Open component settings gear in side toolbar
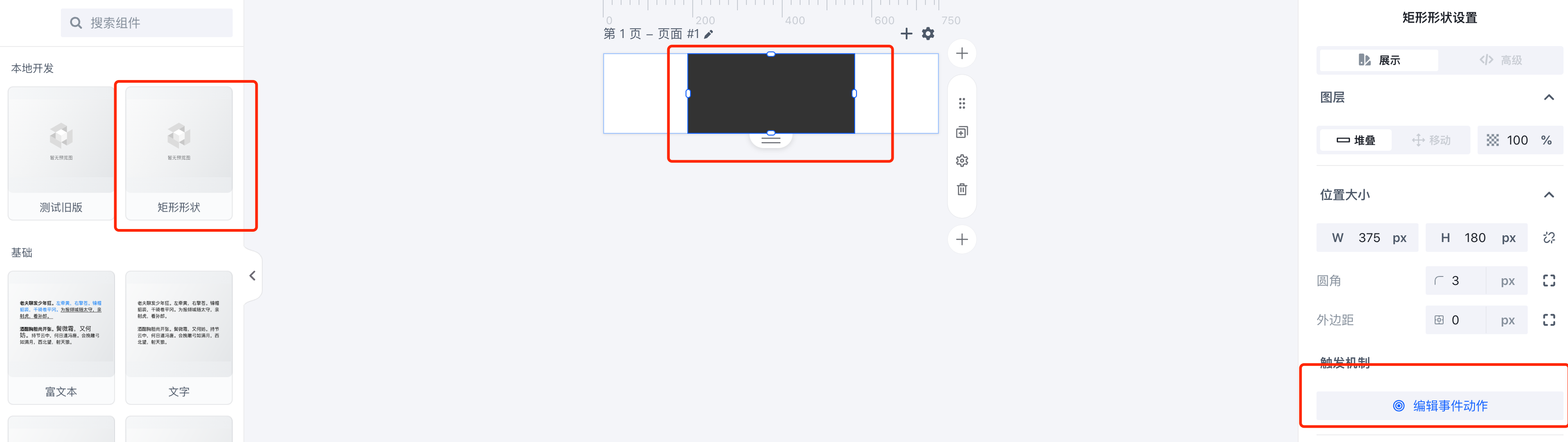Image resolution: width=1568 pixels, height=442 pixels. click(962, 161)
